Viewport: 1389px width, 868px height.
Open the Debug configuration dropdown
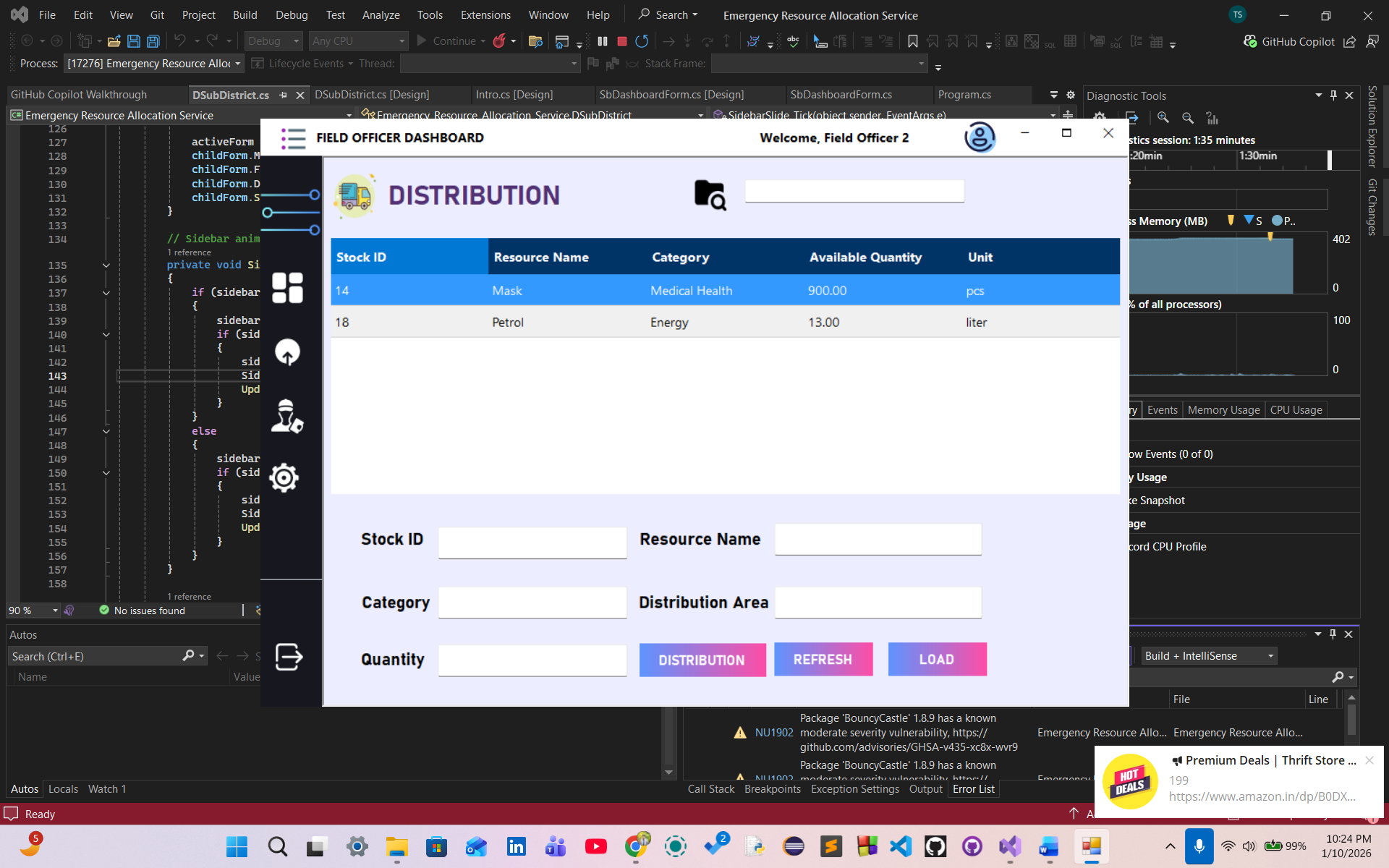pyautogui.click(x=273, y=41)
